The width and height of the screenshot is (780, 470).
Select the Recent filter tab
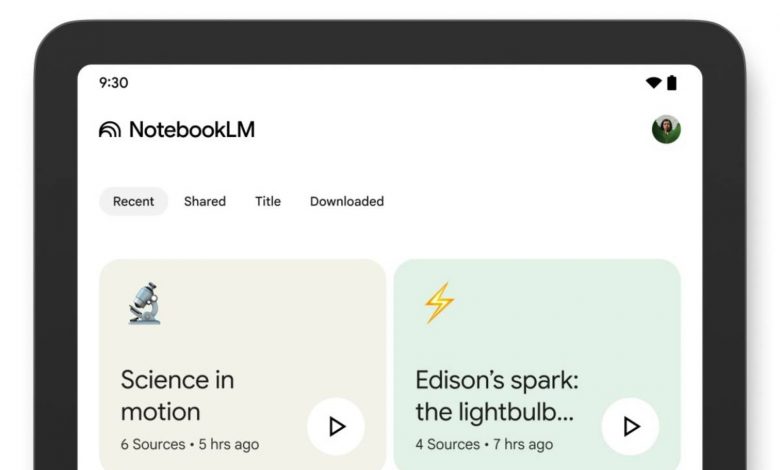point(133,201)
